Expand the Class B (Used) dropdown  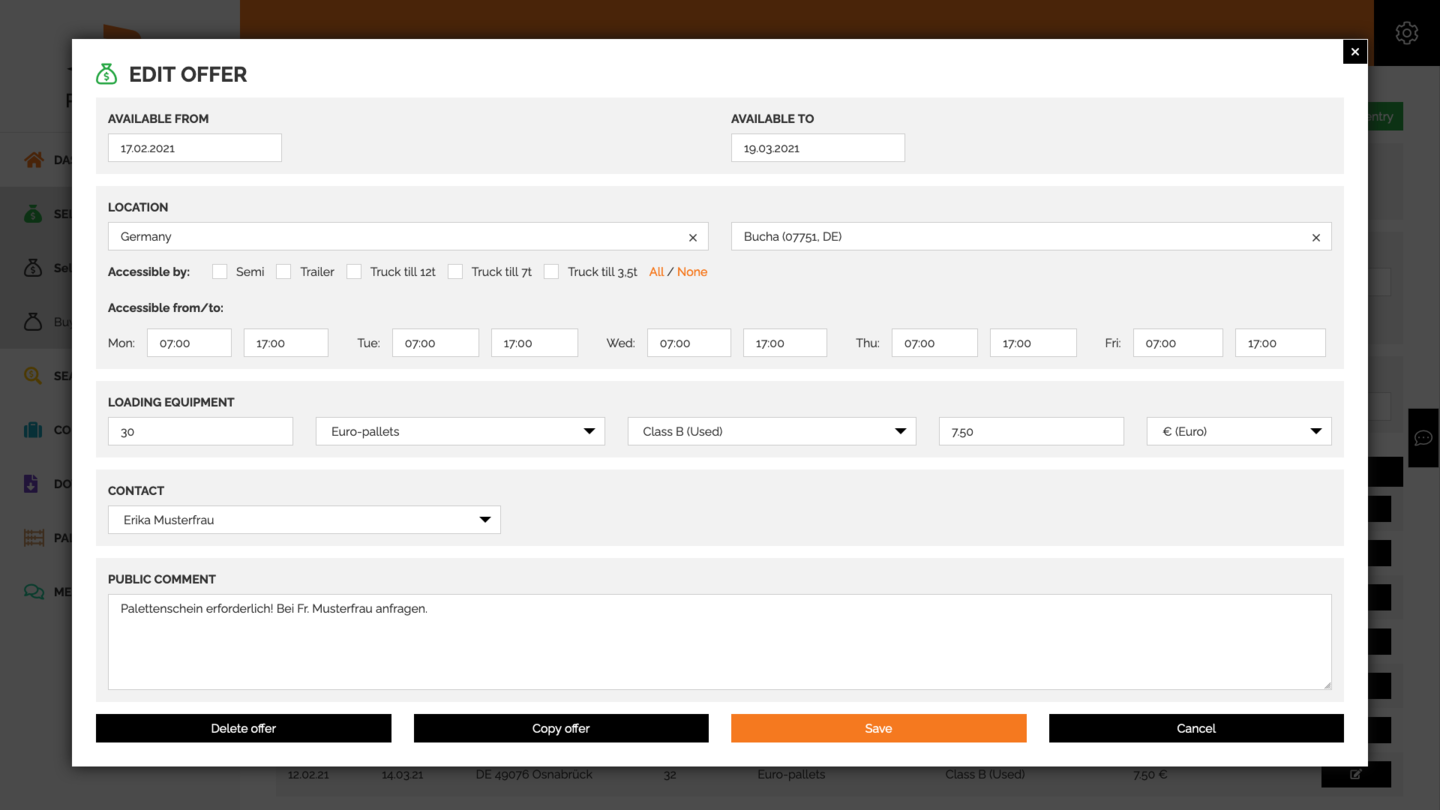click(771, 432)
